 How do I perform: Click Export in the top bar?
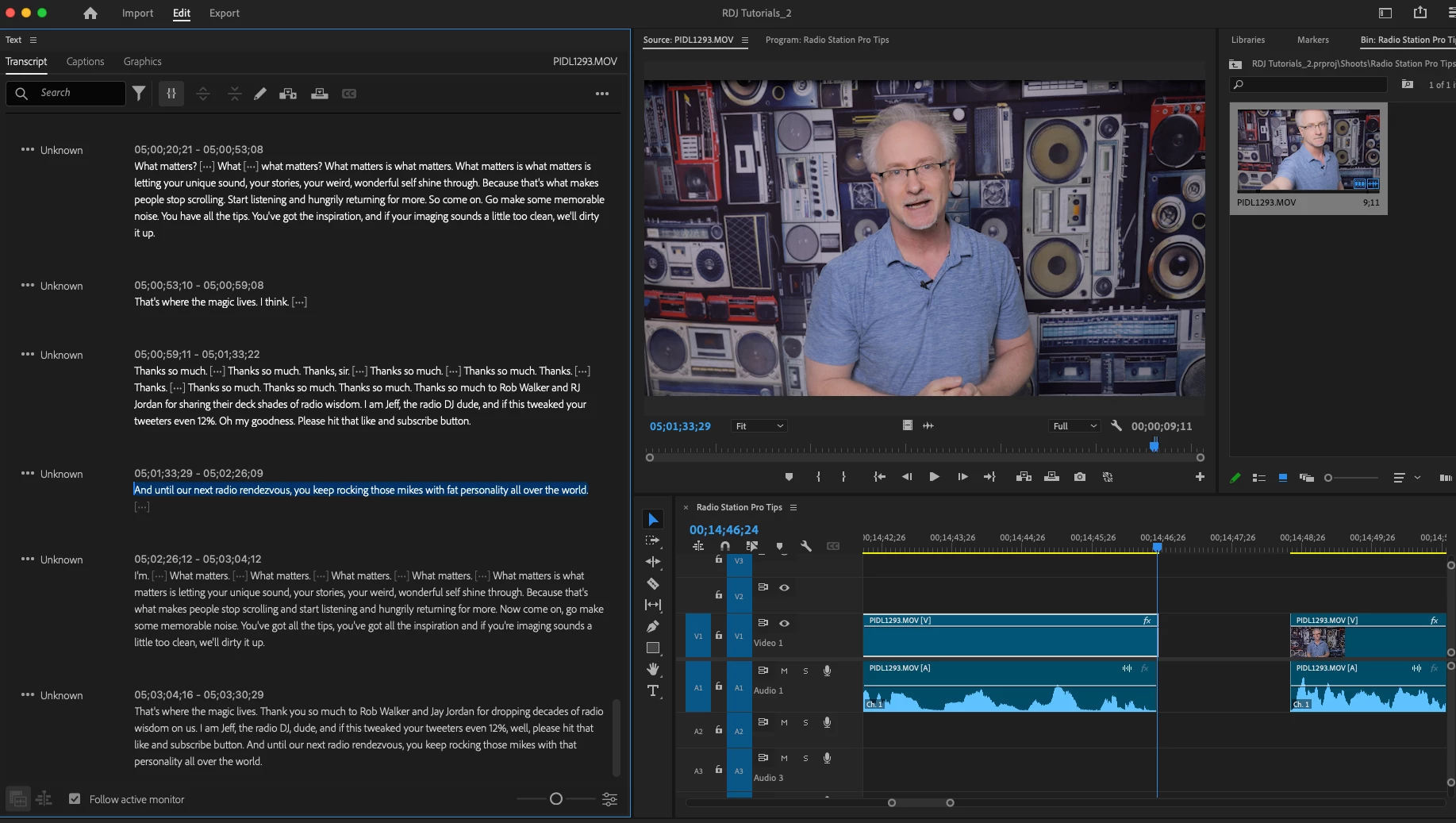(x=224, y=13)
